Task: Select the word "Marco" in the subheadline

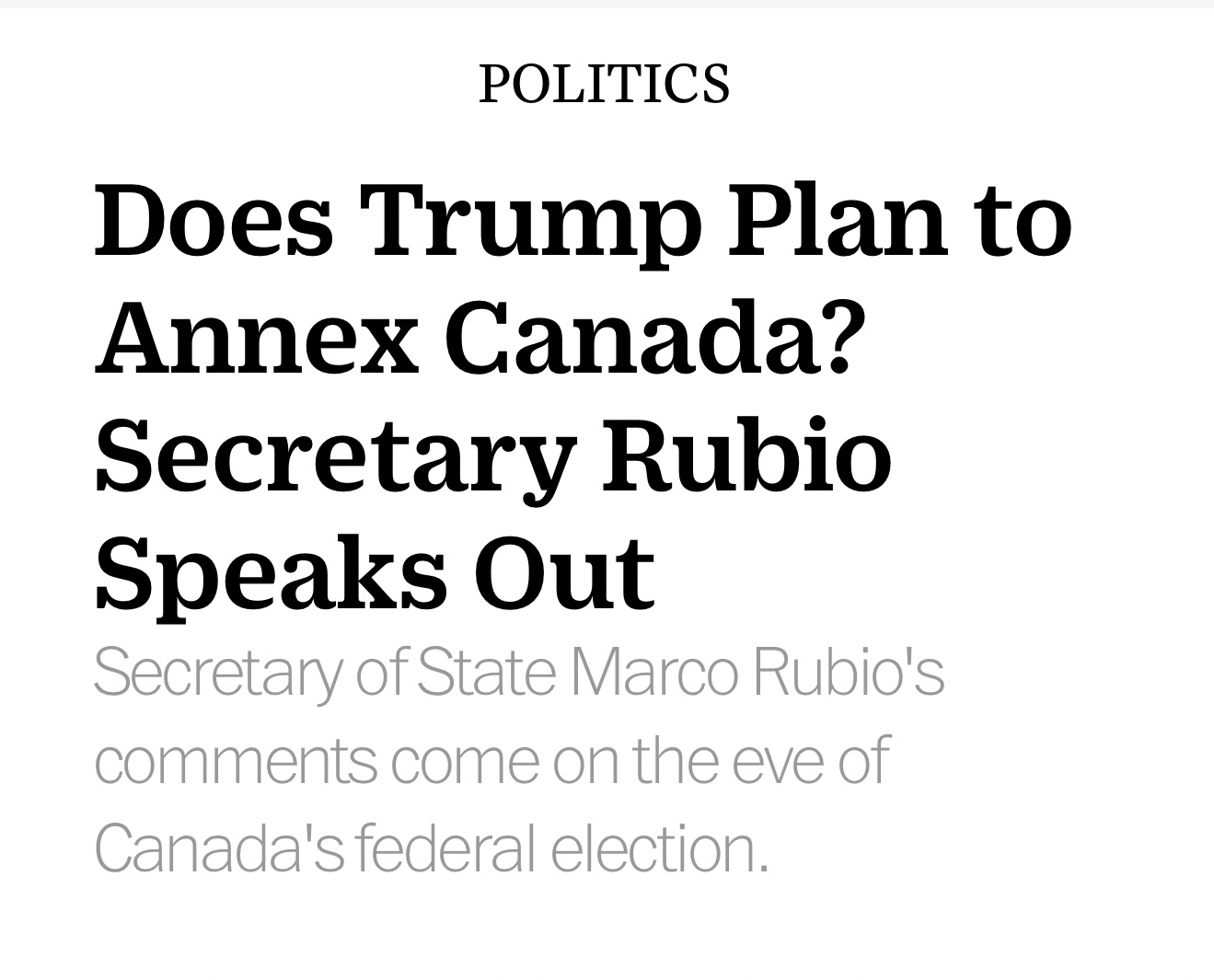Action: tap(653, 673)
